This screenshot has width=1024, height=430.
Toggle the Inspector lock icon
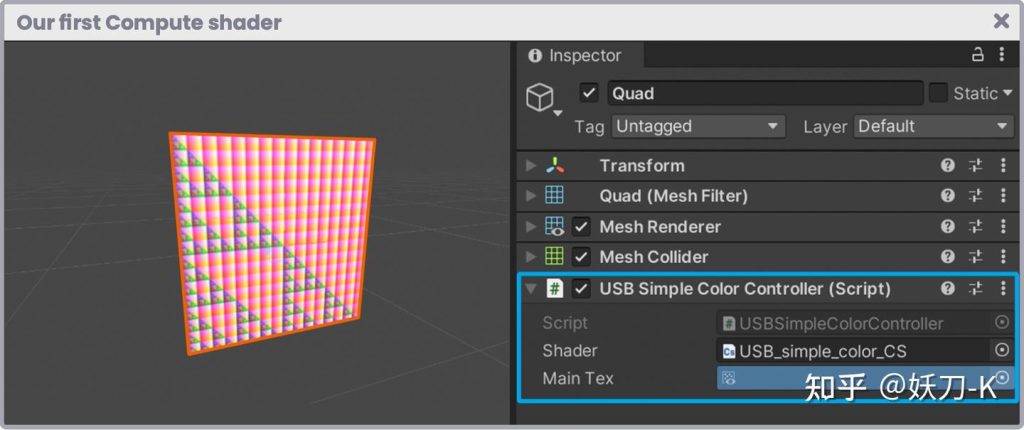click(978, 55)
